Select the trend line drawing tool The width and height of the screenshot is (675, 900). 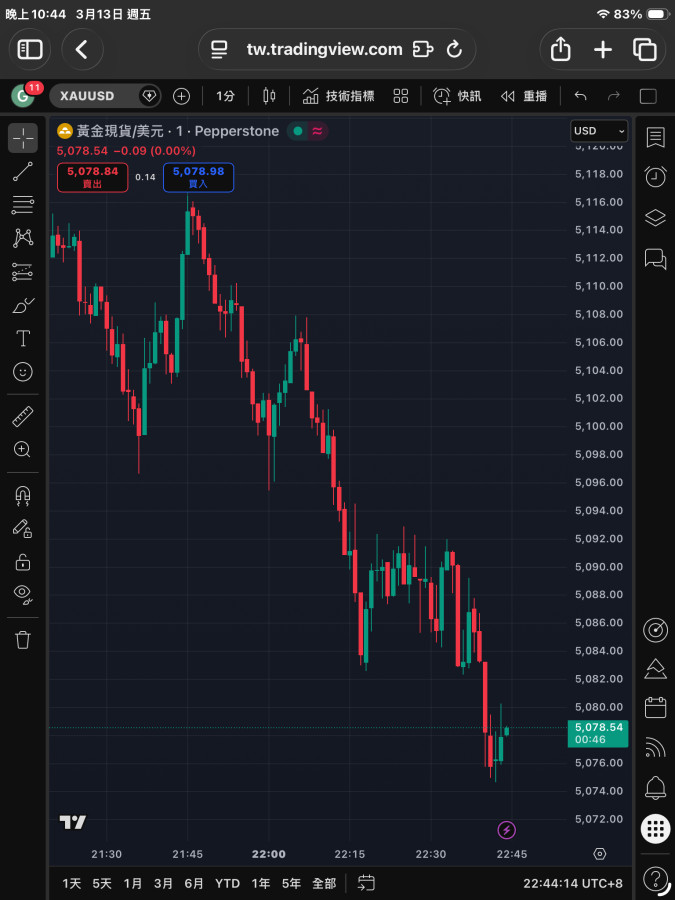point(23,172)
